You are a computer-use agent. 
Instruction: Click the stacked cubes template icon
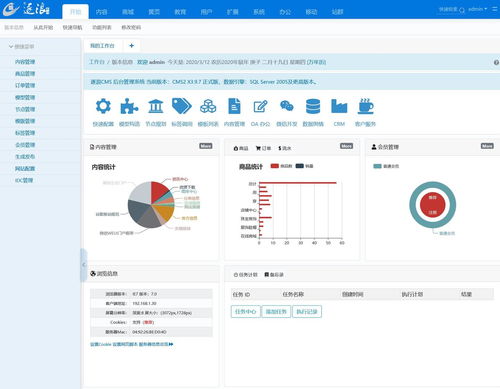click(208, 107)
